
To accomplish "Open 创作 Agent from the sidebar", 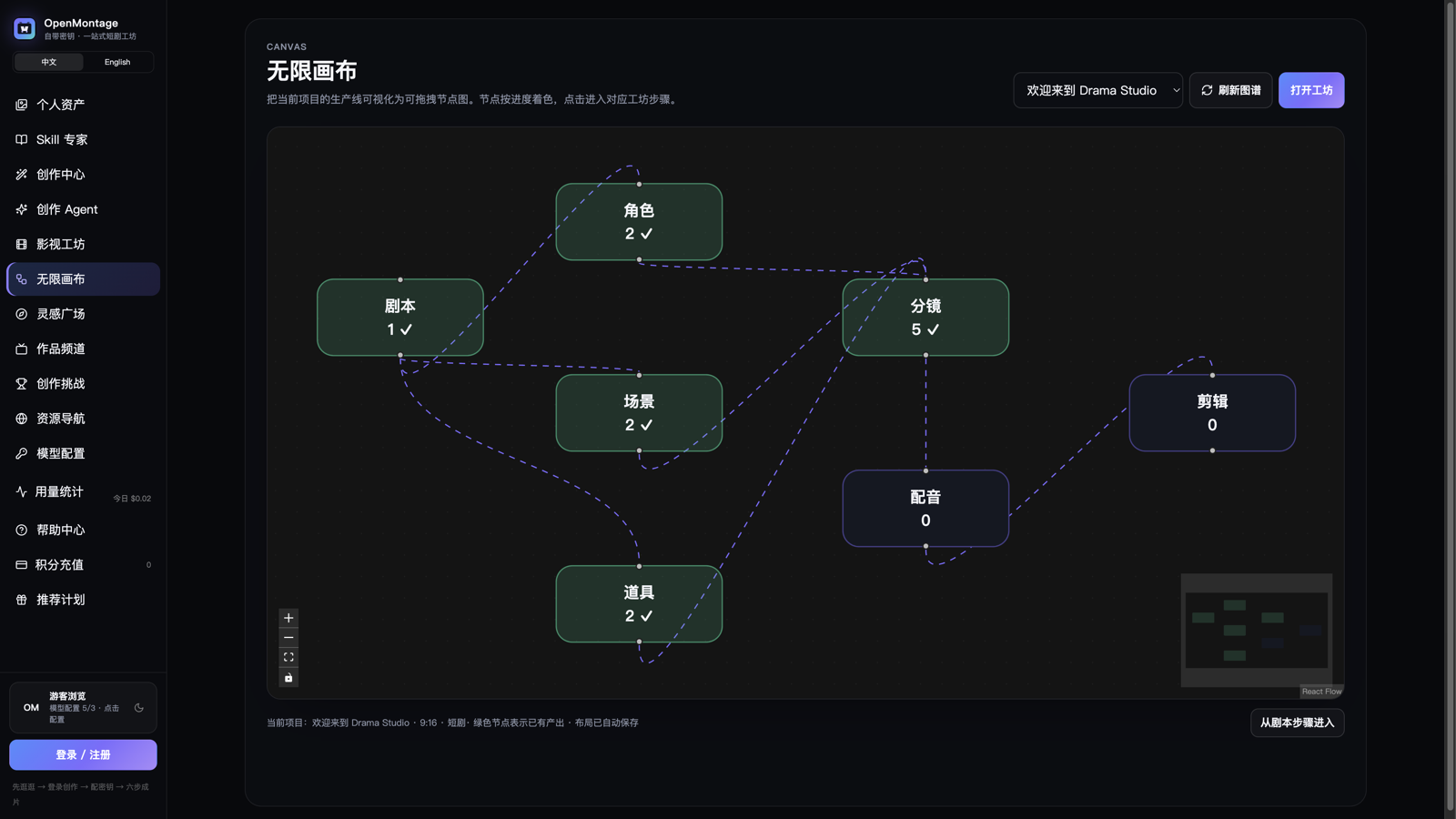I will 83,209.
